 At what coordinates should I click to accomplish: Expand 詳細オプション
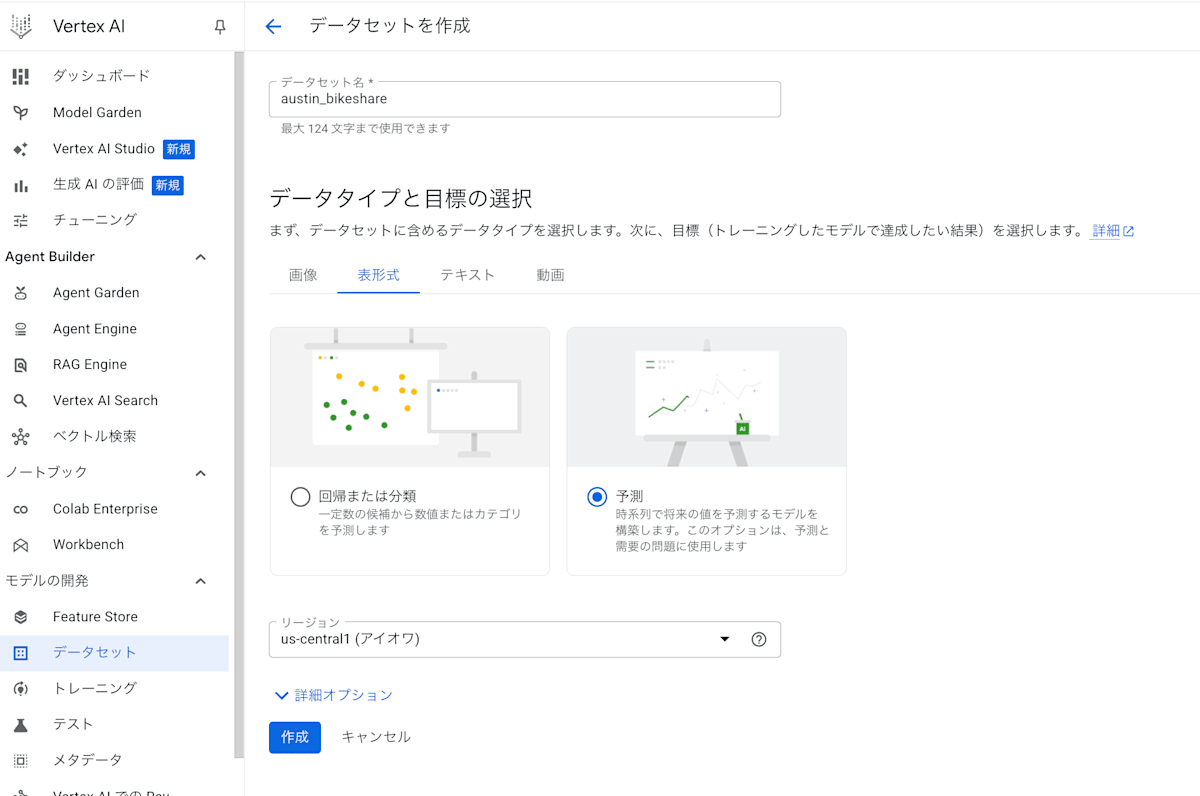pos(333,695)
